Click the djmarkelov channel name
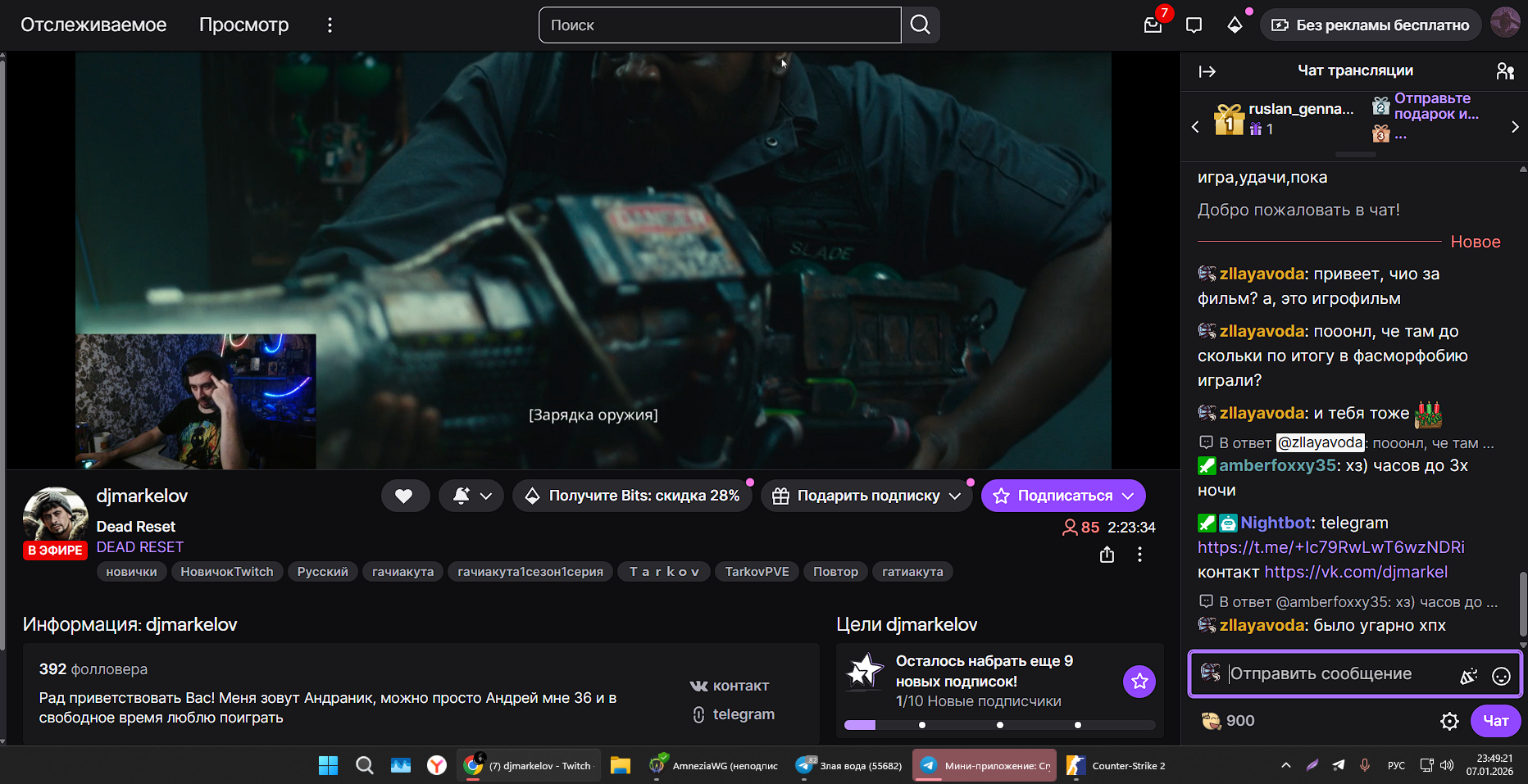This screenshot has height=784, width=1528. click(x=142, y=496)
